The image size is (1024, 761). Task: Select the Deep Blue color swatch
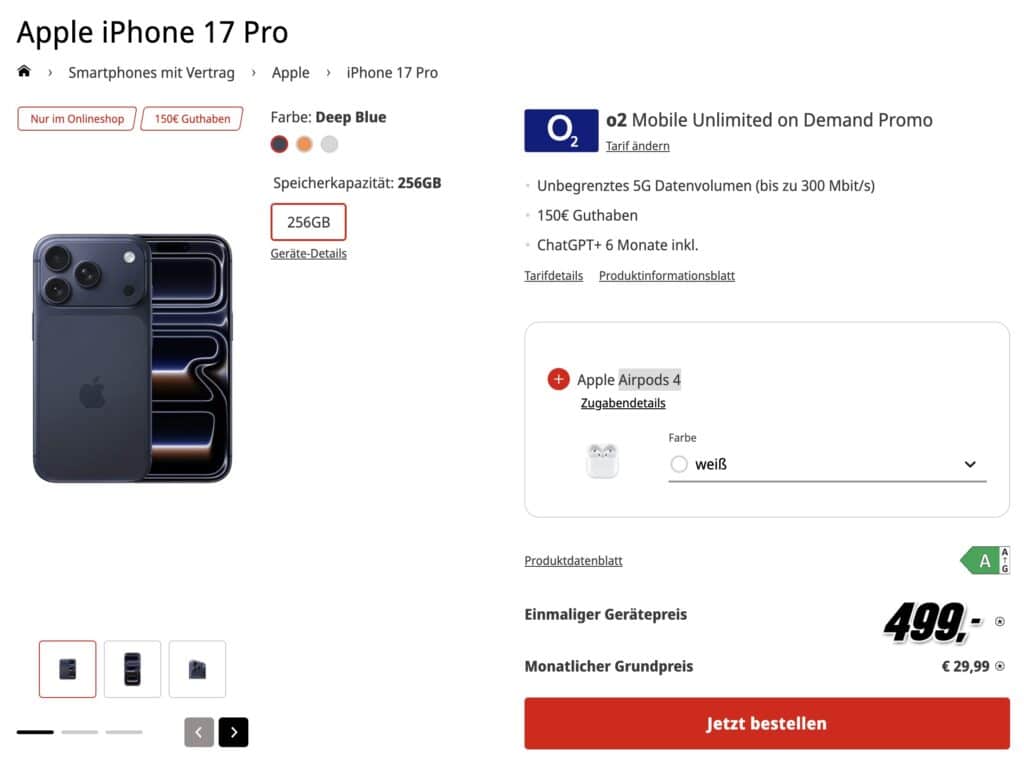[279, 144]
